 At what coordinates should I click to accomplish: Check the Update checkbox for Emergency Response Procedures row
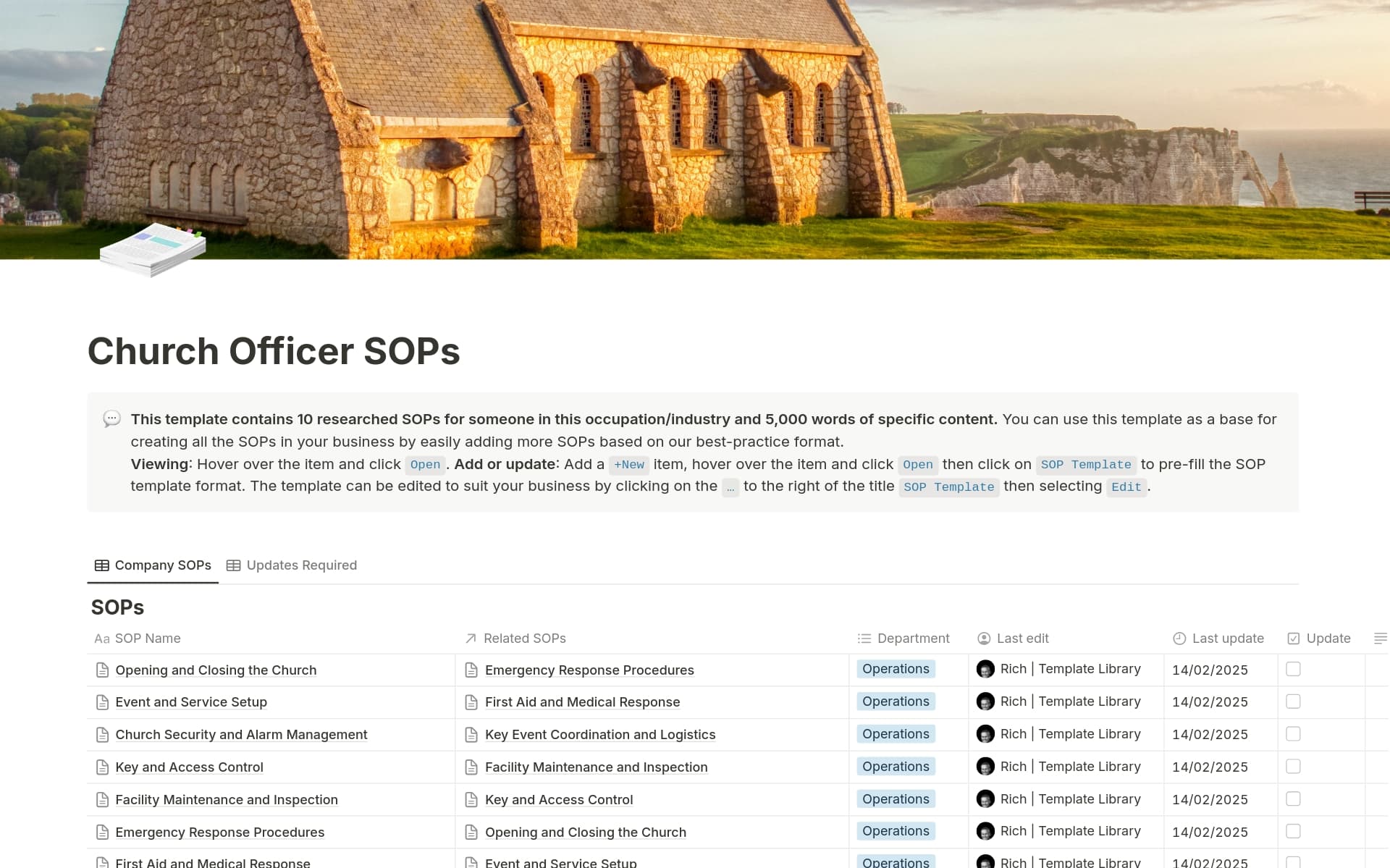(x=1294, y=831)
